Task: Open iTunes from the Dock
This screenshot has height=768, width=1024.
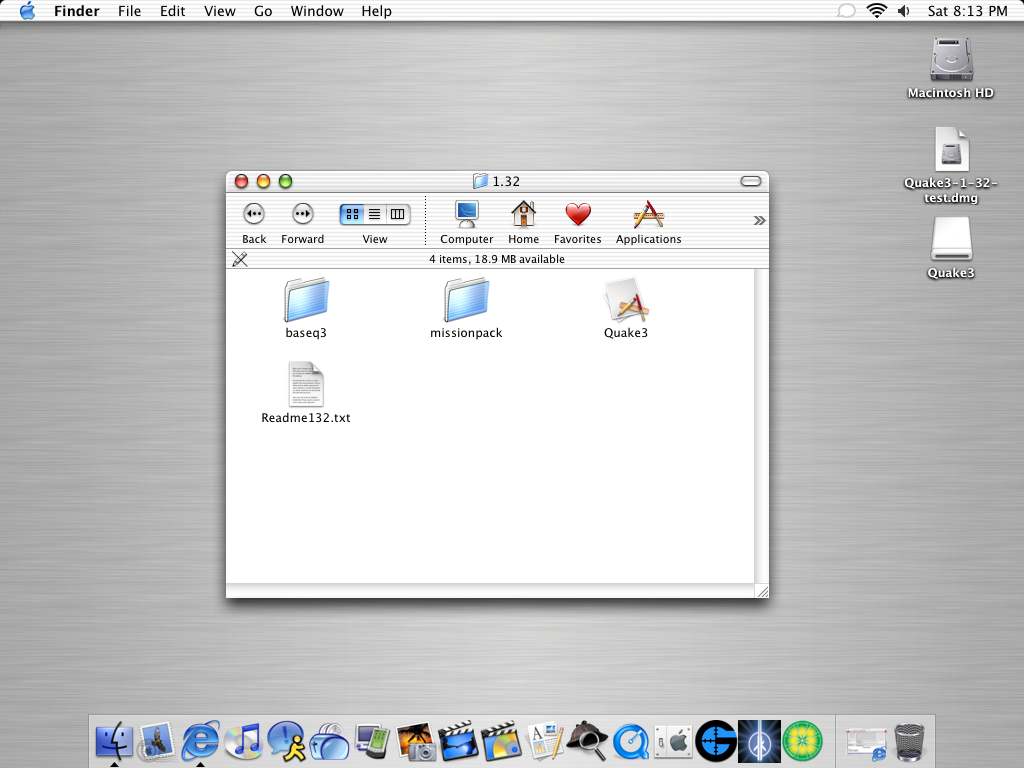Action: tap(243, 741)
